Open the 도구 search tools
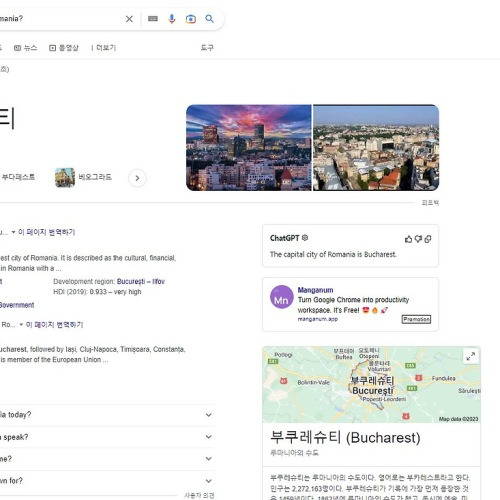This screenshot has height=500, width=500. tap(207, 48)
